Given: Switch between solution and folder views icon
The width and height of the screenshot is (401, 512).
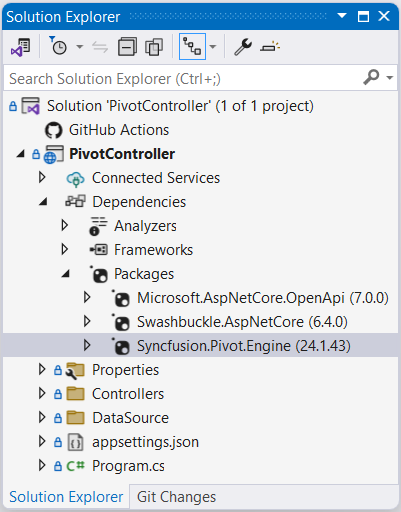Looking at the screenshot, I should point(21,47).
